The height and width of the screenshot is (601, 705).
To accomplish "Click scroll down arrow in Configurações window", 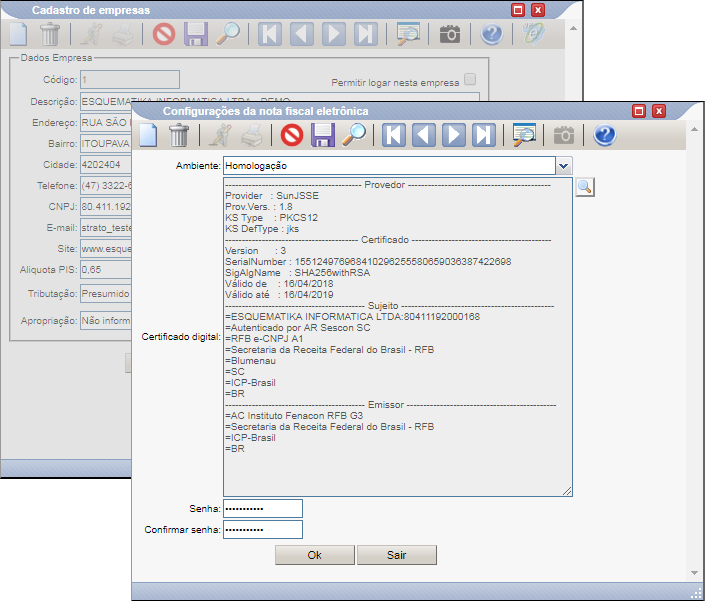I will [694, 573].
